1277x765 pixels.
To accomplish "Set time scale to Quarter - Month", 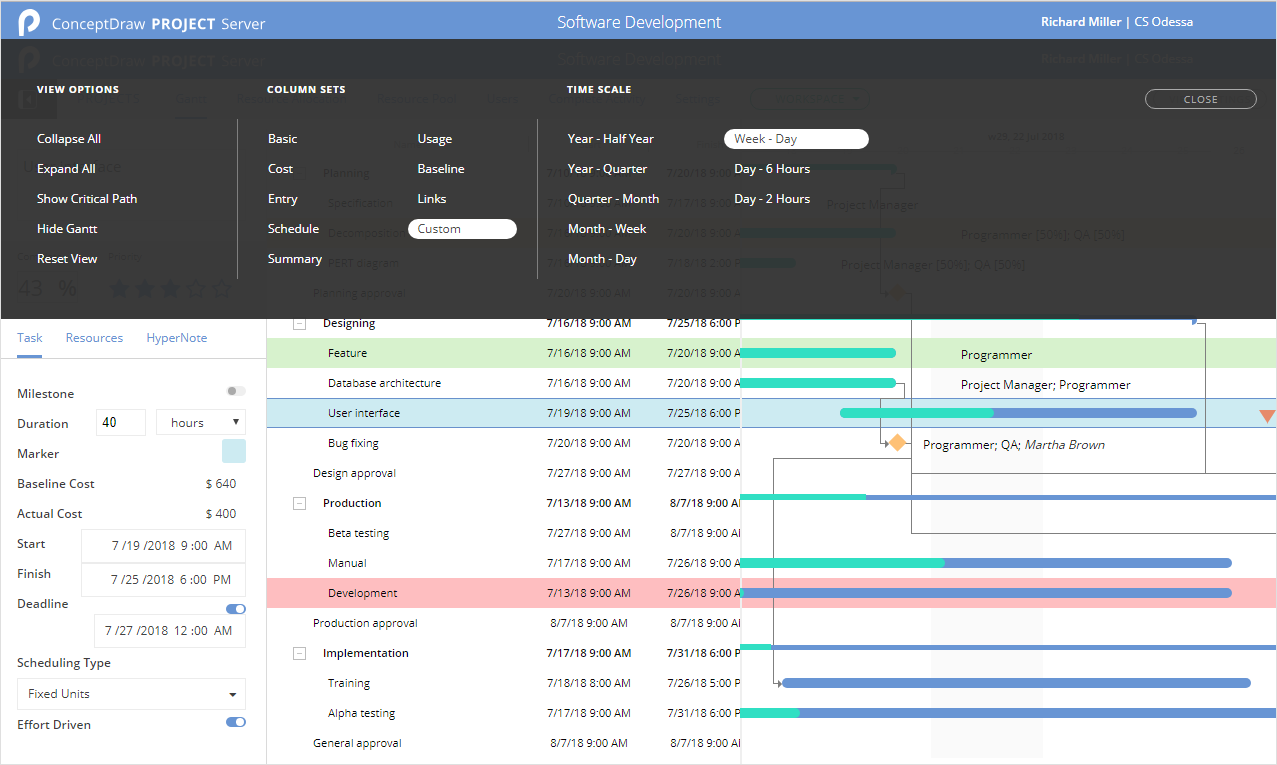I will pos(613,199).
